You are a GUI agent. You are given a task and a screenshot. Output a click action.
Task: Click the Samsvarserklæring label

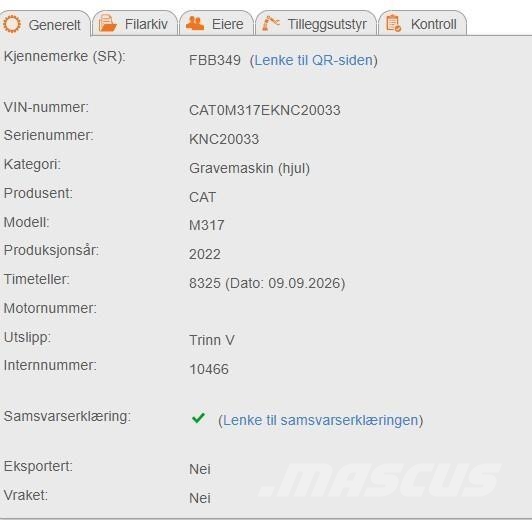(x=67, y=417)
